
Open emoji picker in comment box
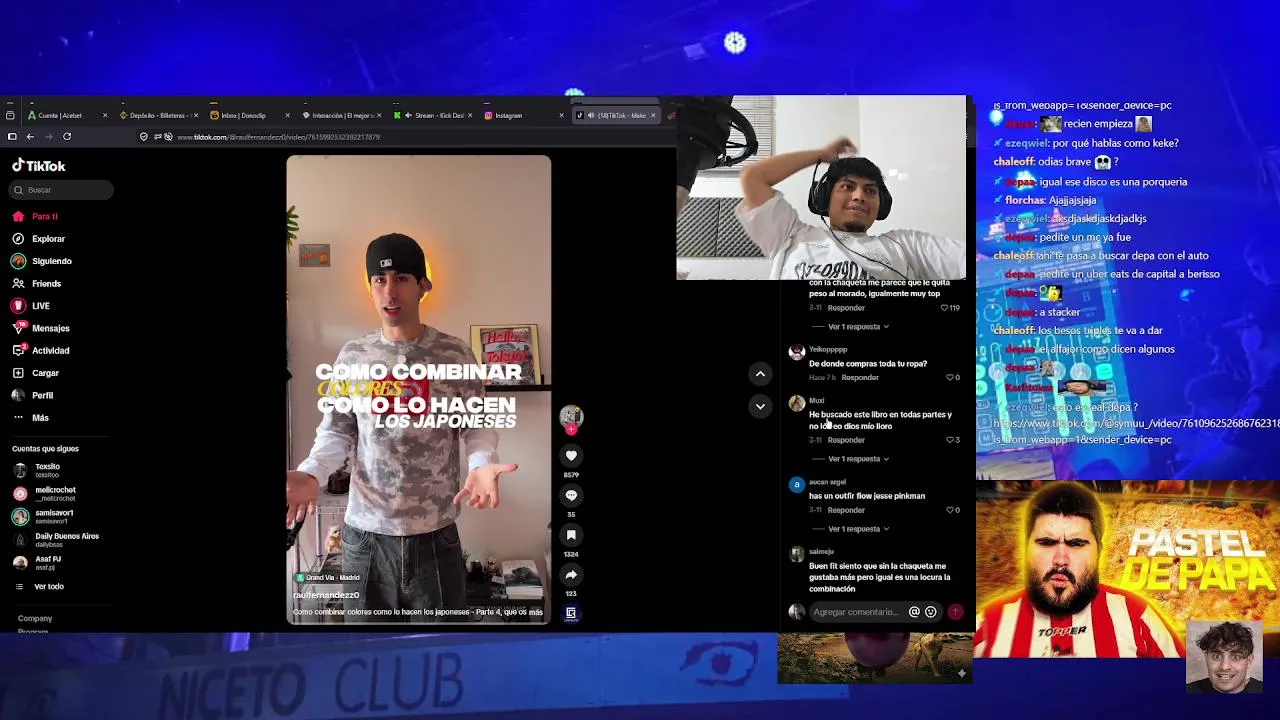[x=930, y=612]
